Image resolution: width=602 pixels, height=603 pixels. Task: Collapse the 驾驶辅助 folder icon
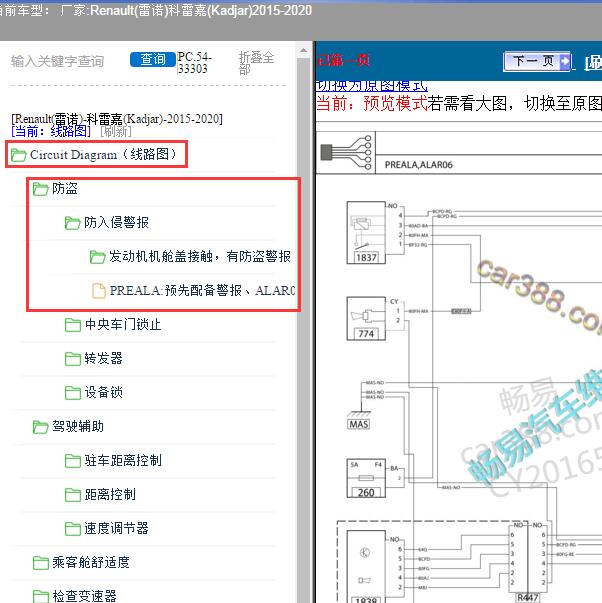point(40,426)
